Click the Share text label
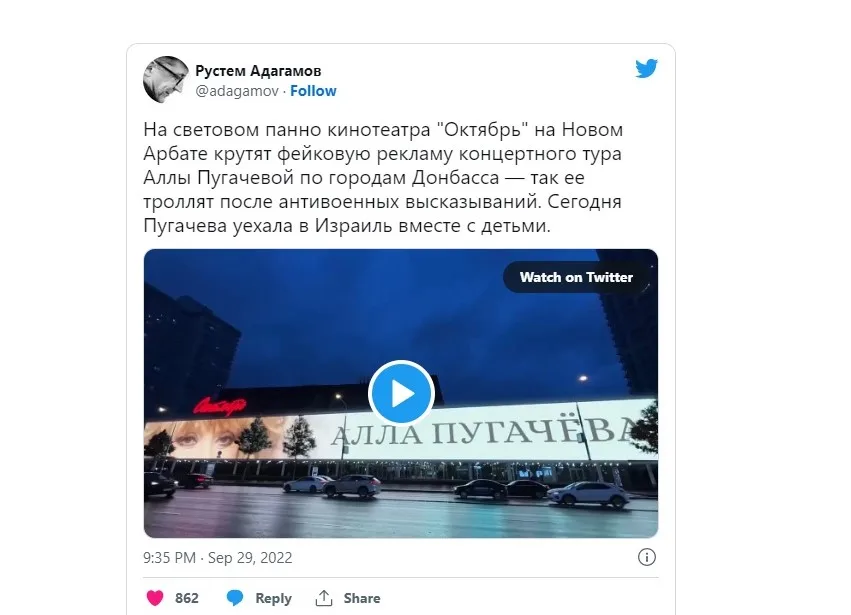The image size is (851, 615). tap(362, 598)
